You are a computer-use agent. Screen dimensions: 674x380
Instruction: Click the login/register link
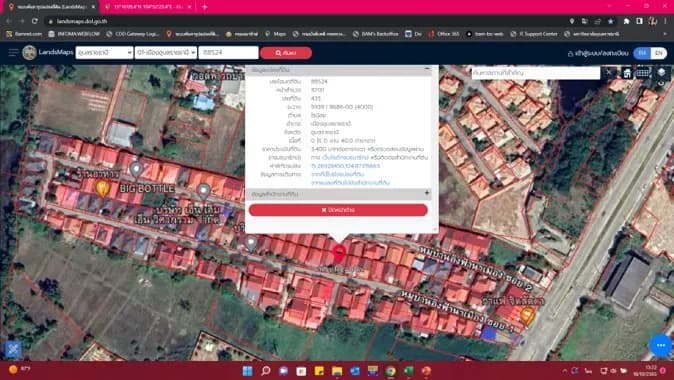[x=598, y=53]
